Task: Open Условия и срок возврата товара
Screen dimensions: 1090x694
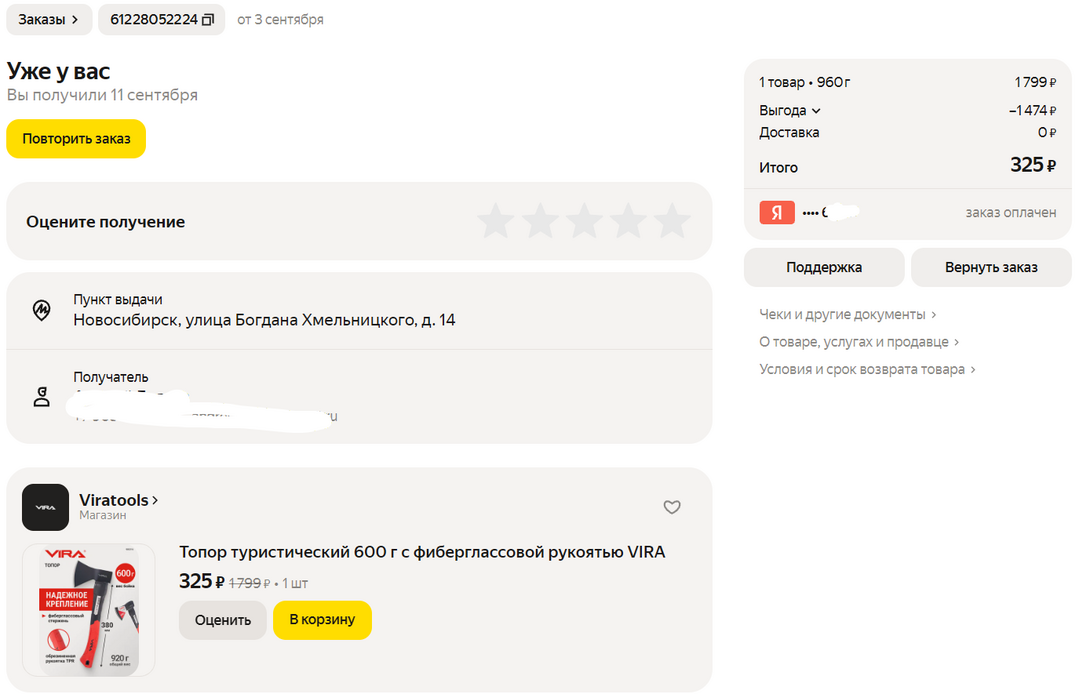Action: coord(868,369)
